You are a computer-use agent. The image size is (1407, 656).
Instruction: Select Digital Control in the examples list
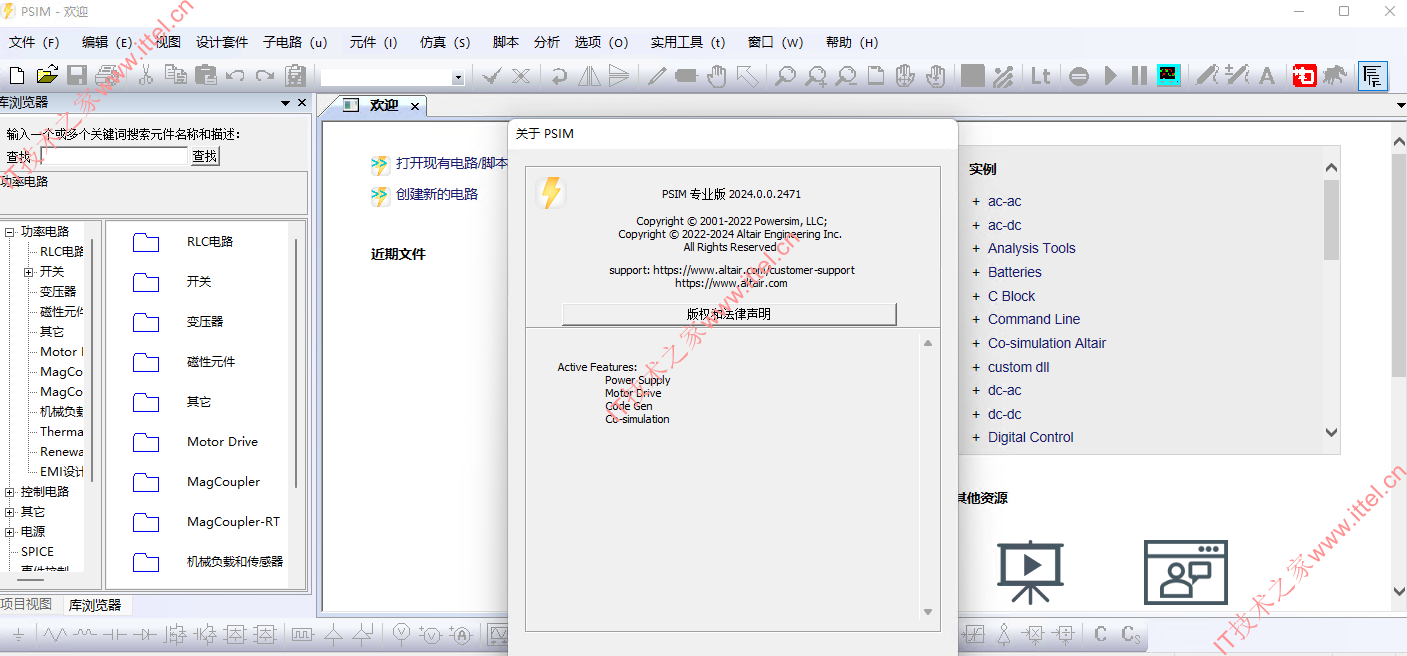pos(1030,437)
